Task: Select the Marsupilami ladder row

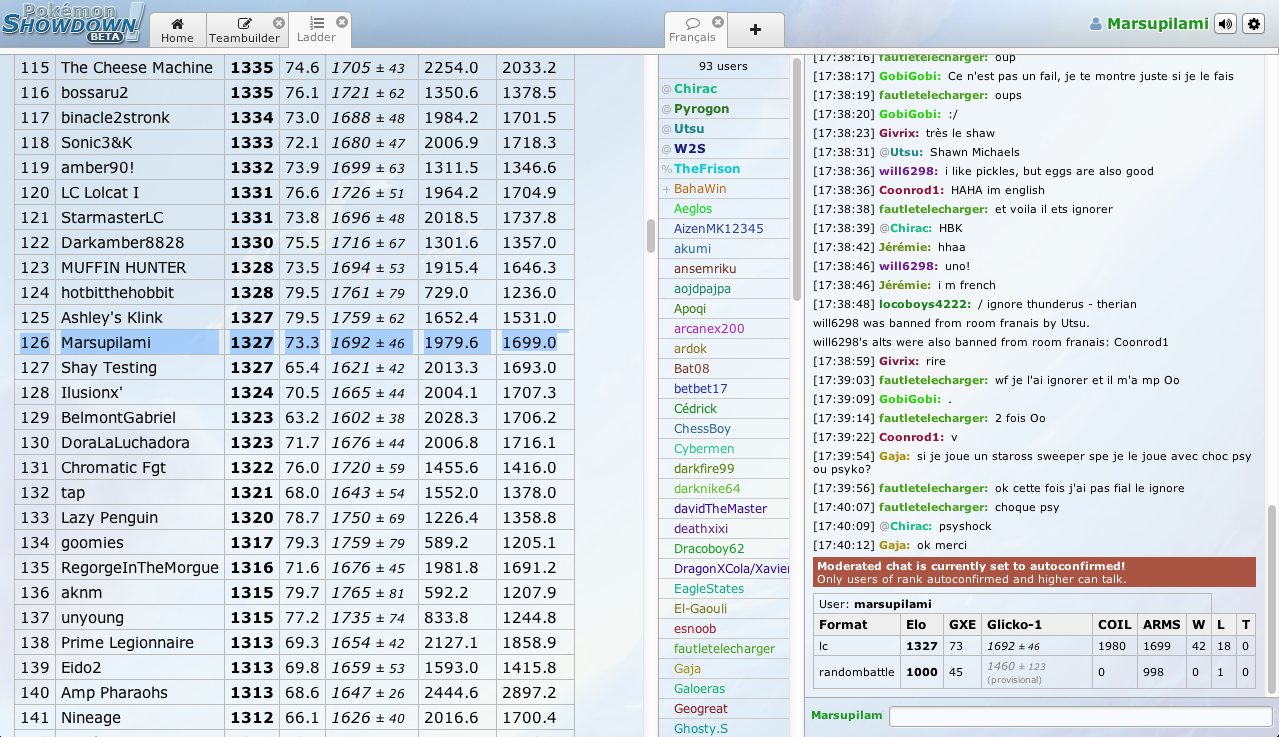Action: pos(294,343)
